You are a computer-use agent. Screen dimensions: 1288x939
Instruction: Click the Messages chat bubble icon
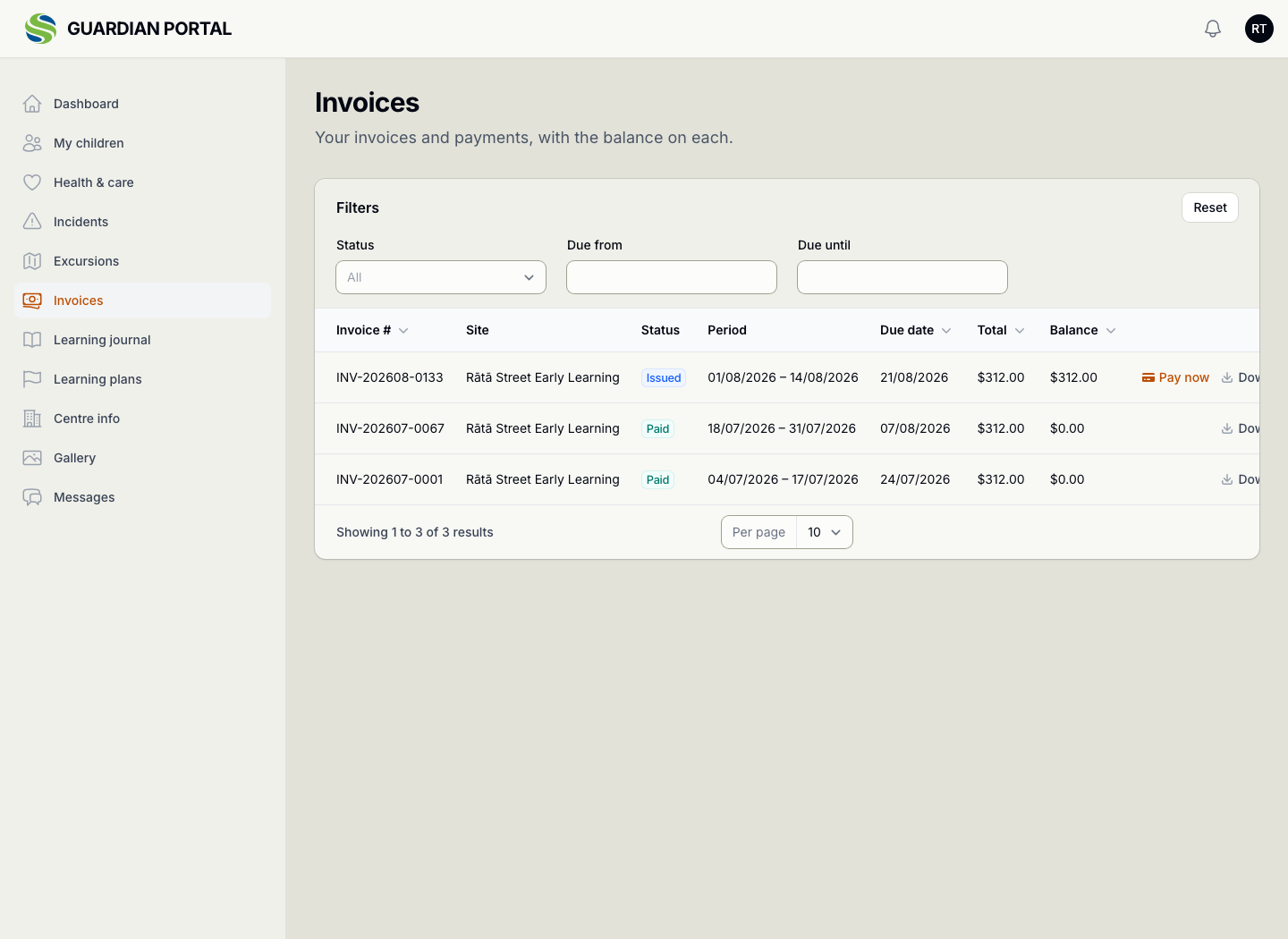32,497
